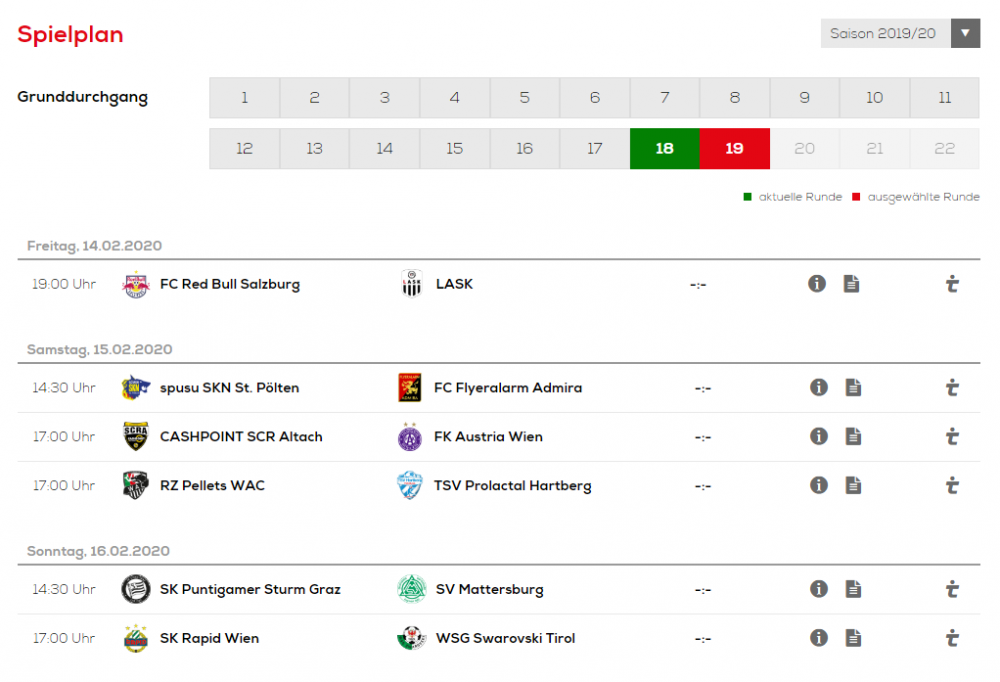Go to round 11 tab
The height and width of the screenshot is (682, 1000).
[x=944, y=98]
